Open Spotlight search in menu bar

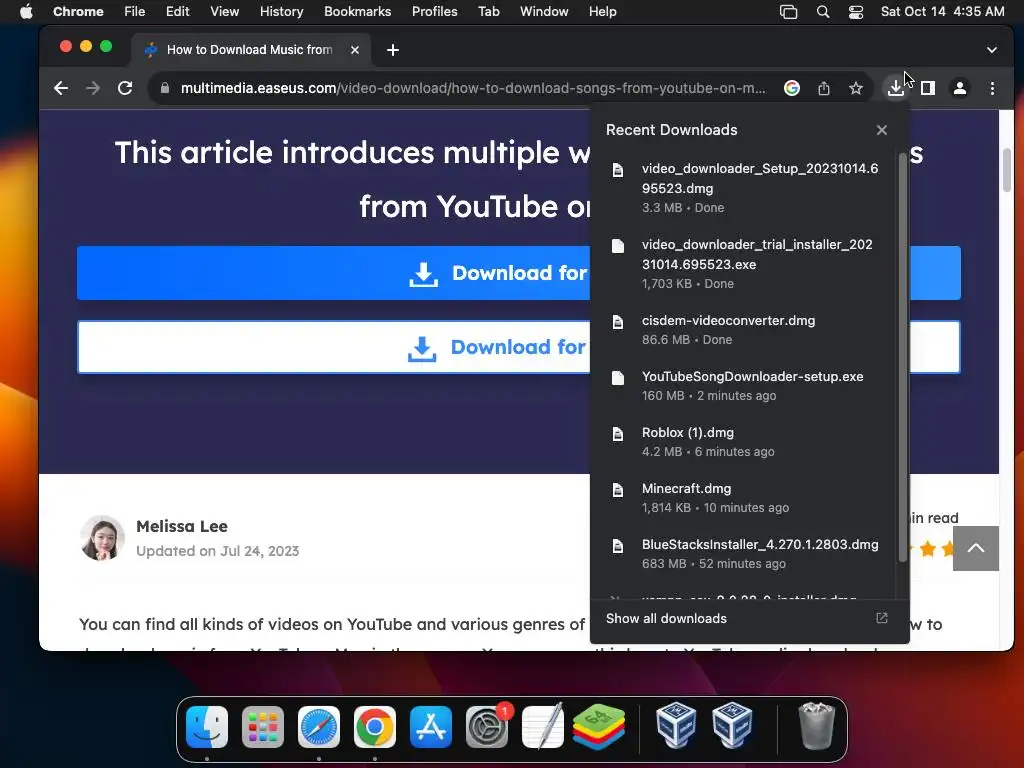tap(823, 12)
